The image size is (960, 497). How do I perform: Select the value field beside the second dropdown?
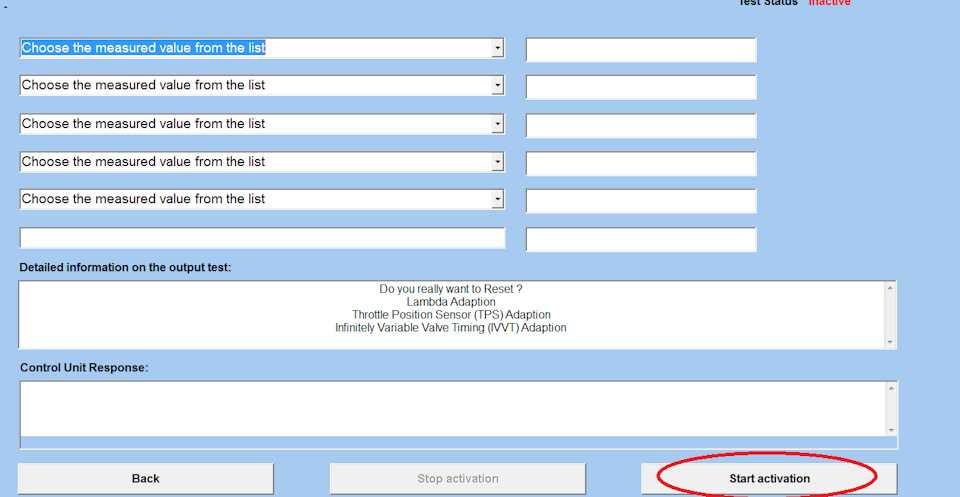pos(641,87)
